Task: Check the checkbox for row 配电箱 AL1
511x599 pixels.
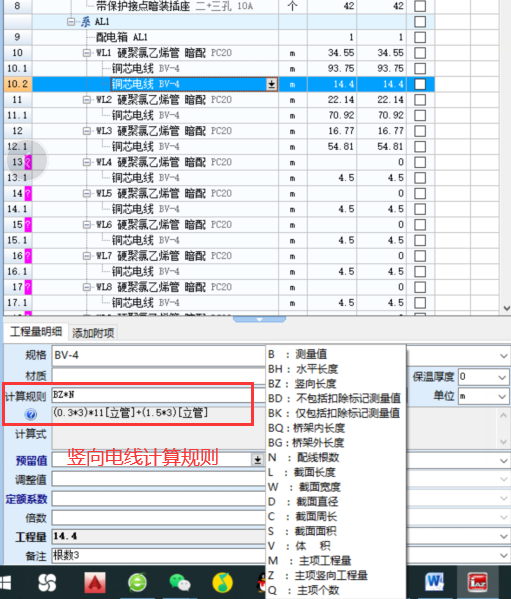Action: (x=420, y=37)
